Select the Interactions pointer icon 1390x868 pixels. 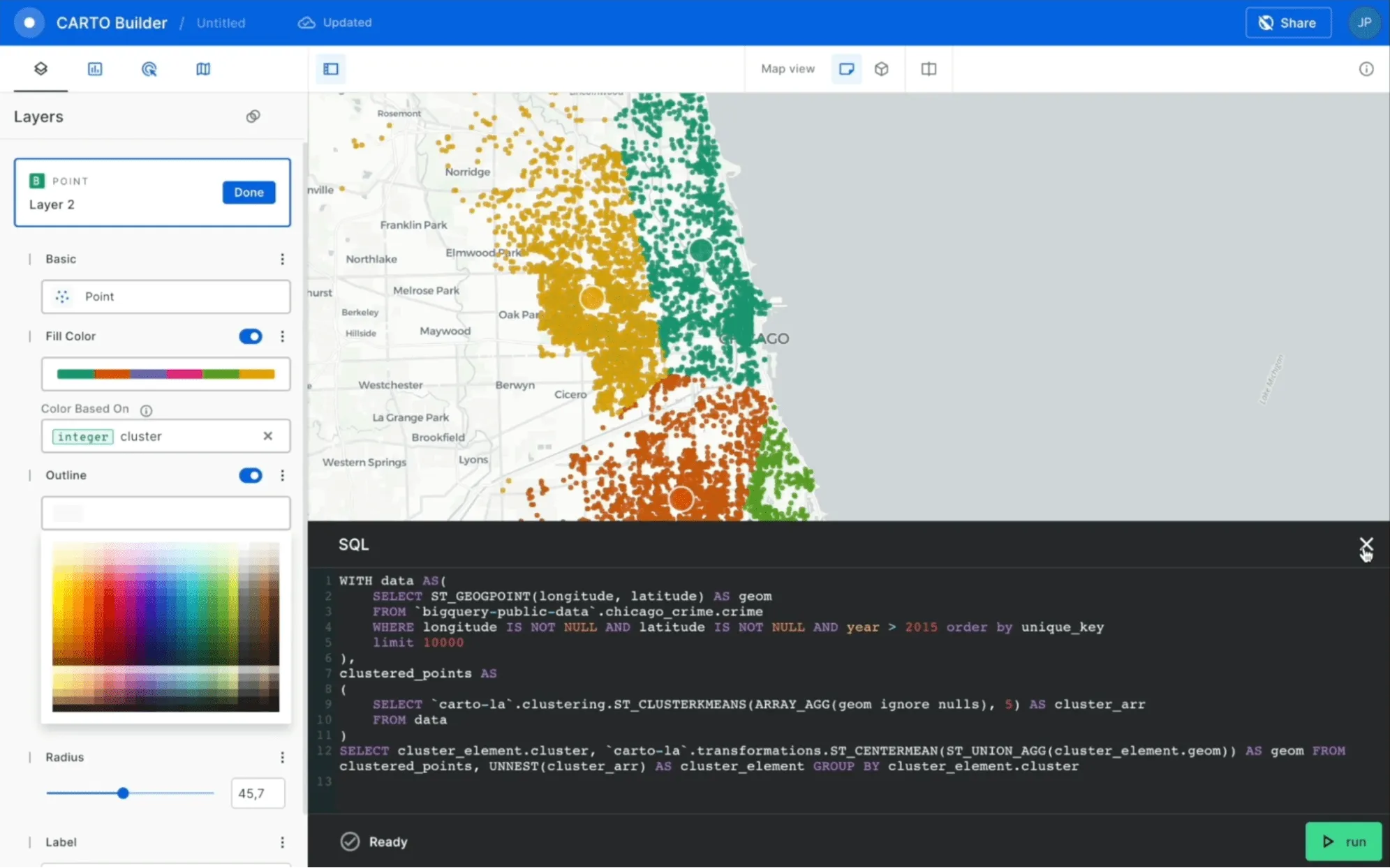tap(149, 69)
